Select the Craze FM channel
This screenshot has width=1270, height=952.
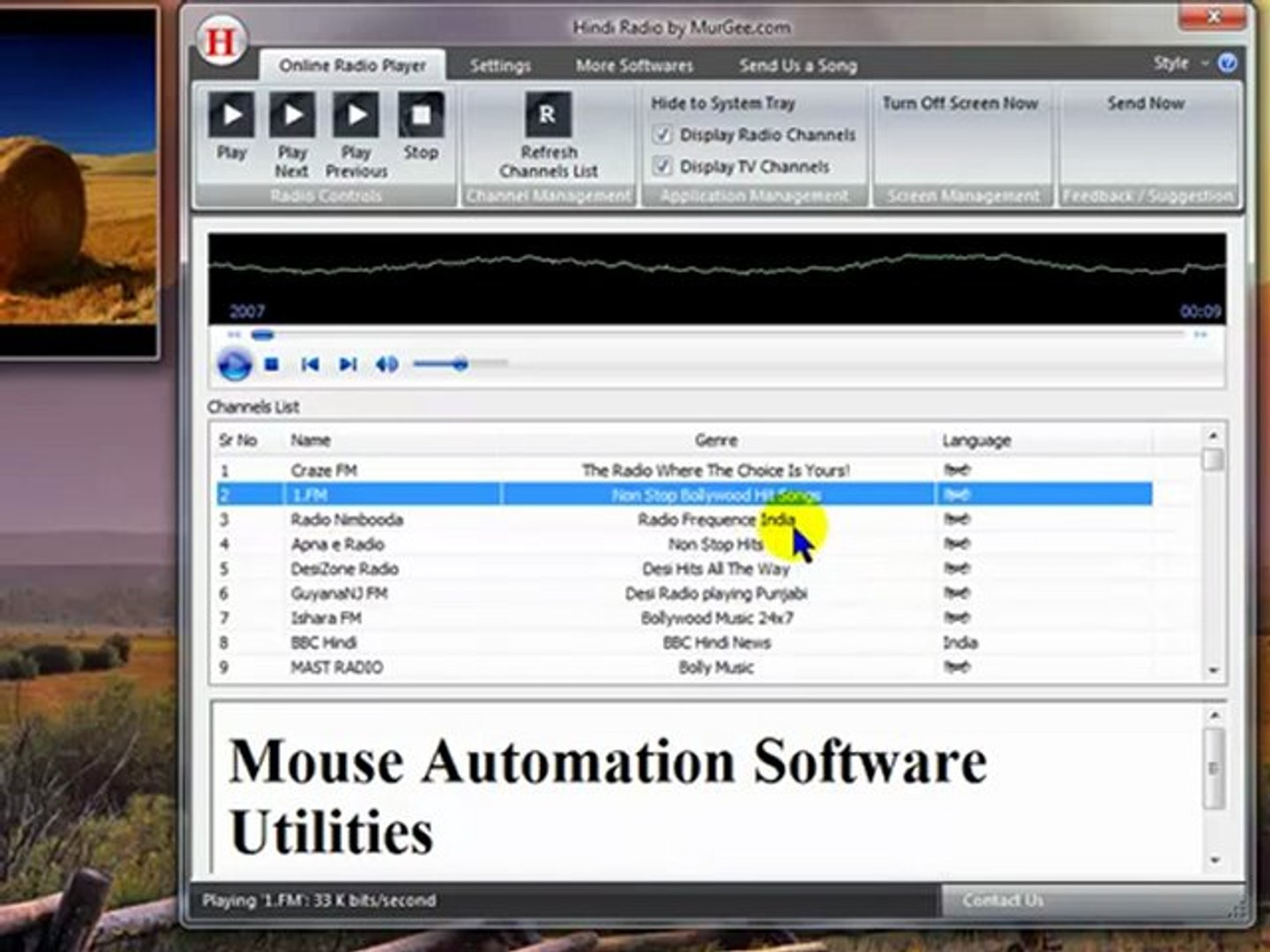point(324,470)
